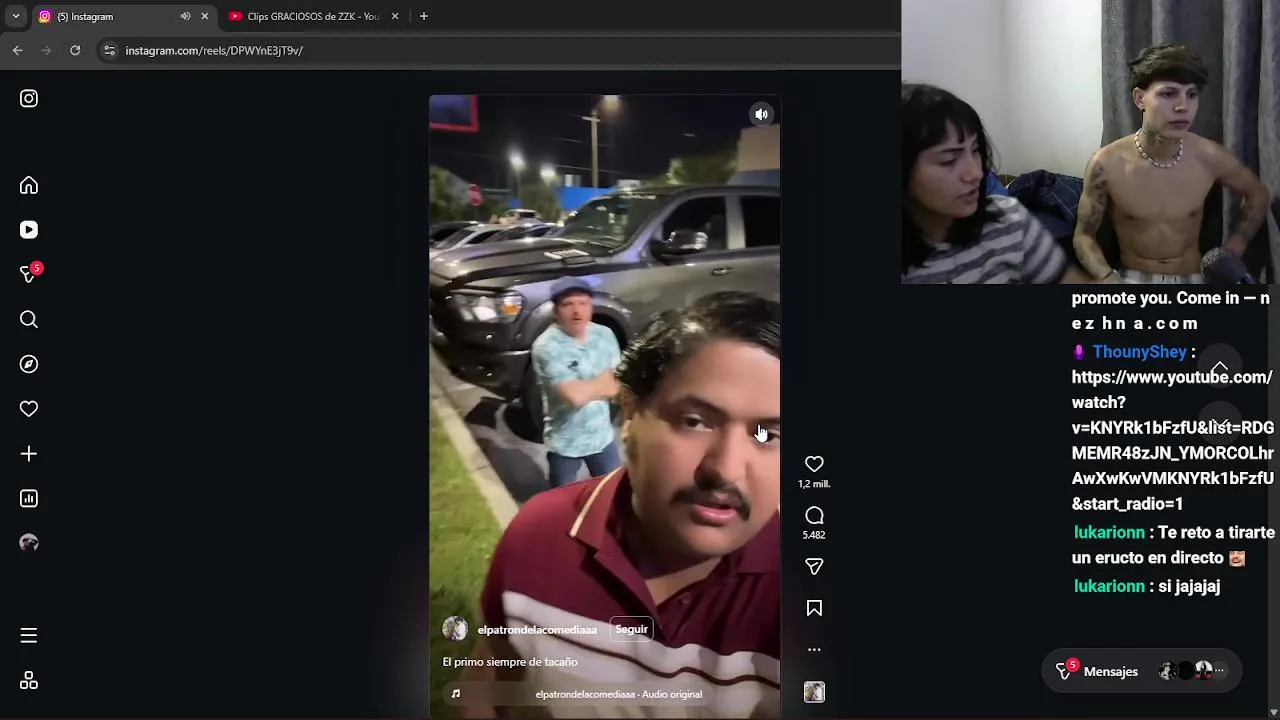This screenshot has width=1280, height=720.
Task: Open the Reels section in sidebar
Action: (29, 230)
